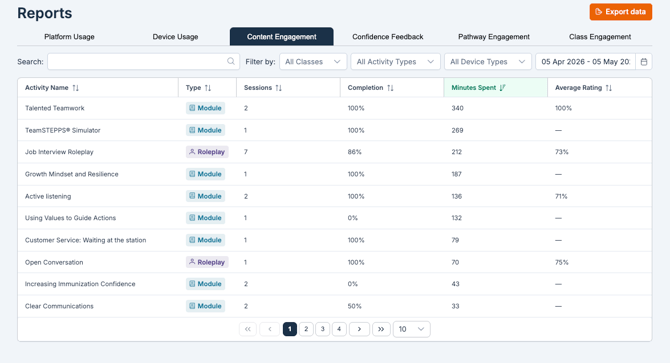Image resolution: width=670 pixels, height=363 pixels.
Task: Click the 50% completion value
Action: pyautogui.click(x=354, y=306)
